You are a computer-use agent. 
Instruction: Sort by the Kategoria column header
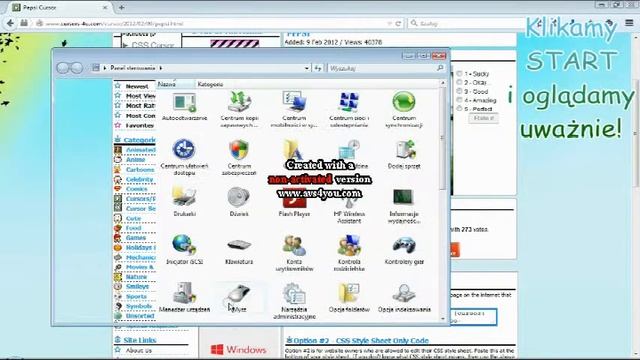pyautogui.click(x=210, y=84)
